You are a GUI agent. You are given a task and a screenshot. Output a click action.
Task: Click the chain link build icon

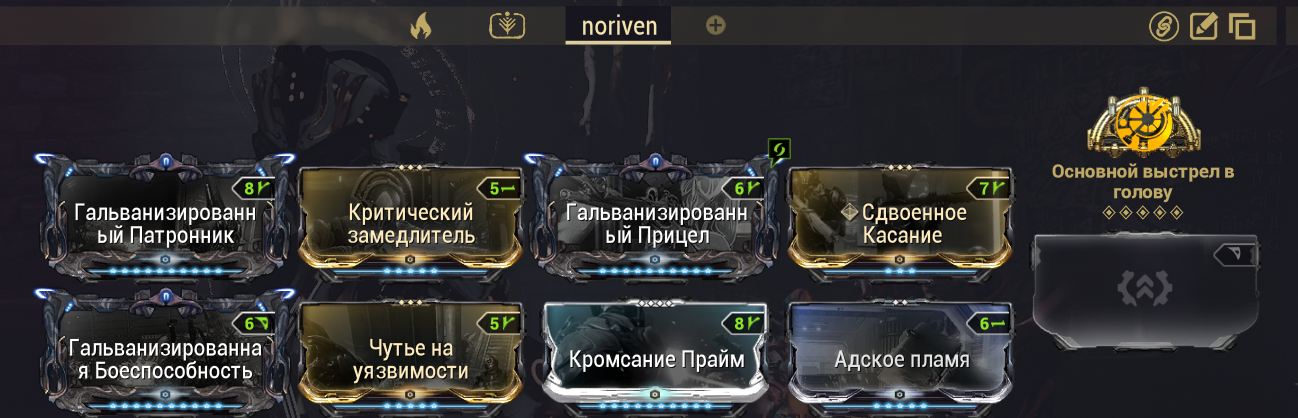pos(1163,25)
